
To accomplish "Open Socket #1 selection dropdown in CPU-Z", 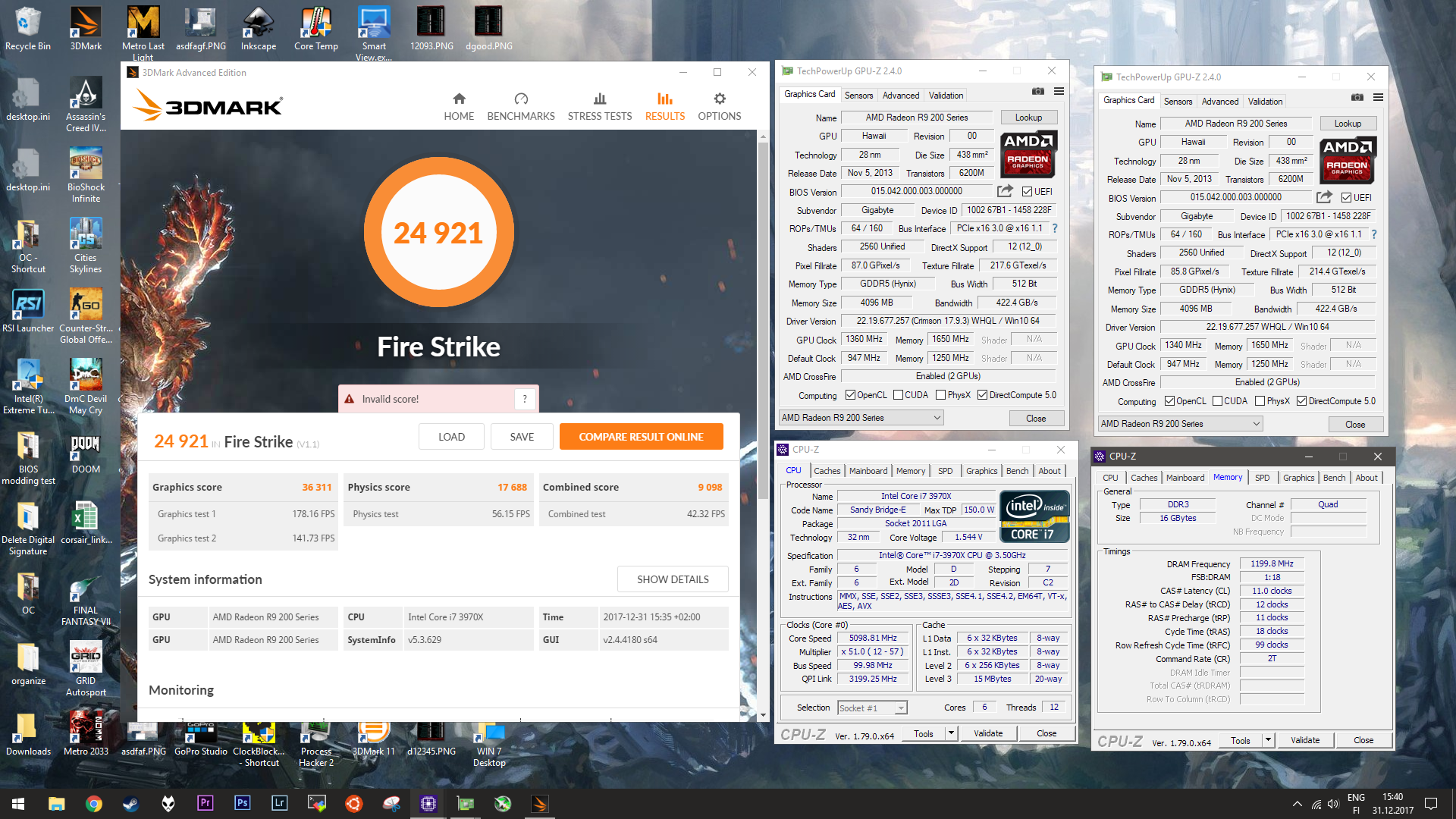I will coord(872,708).
